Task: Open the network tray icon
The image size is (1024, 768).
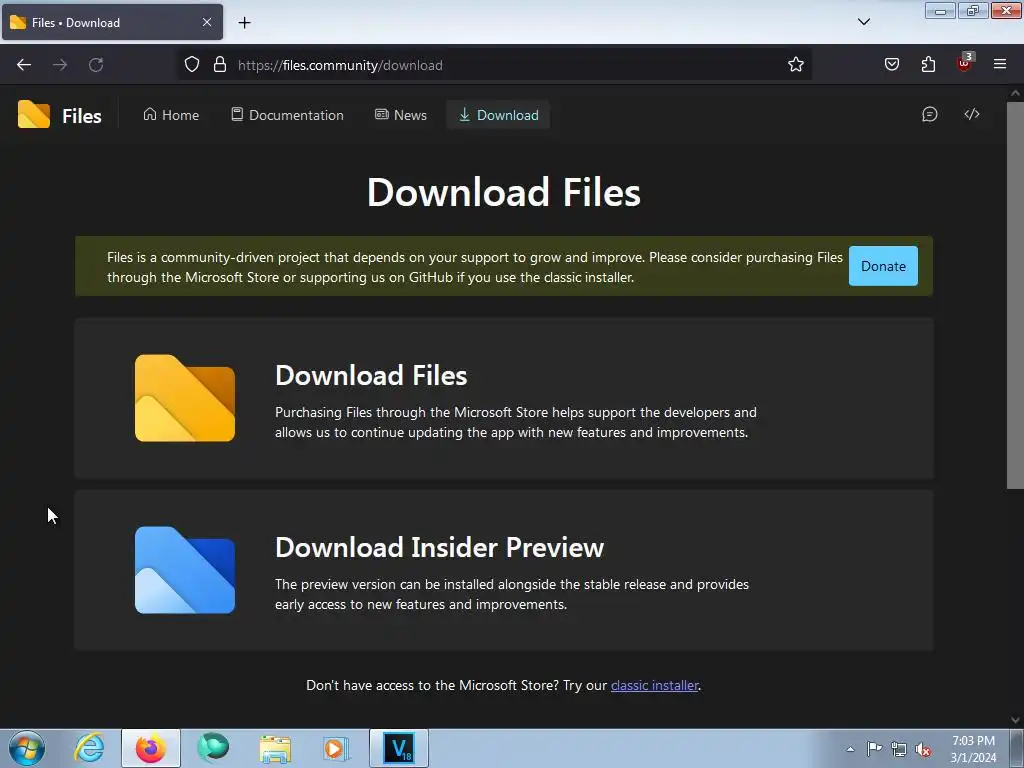Action: 899,749
